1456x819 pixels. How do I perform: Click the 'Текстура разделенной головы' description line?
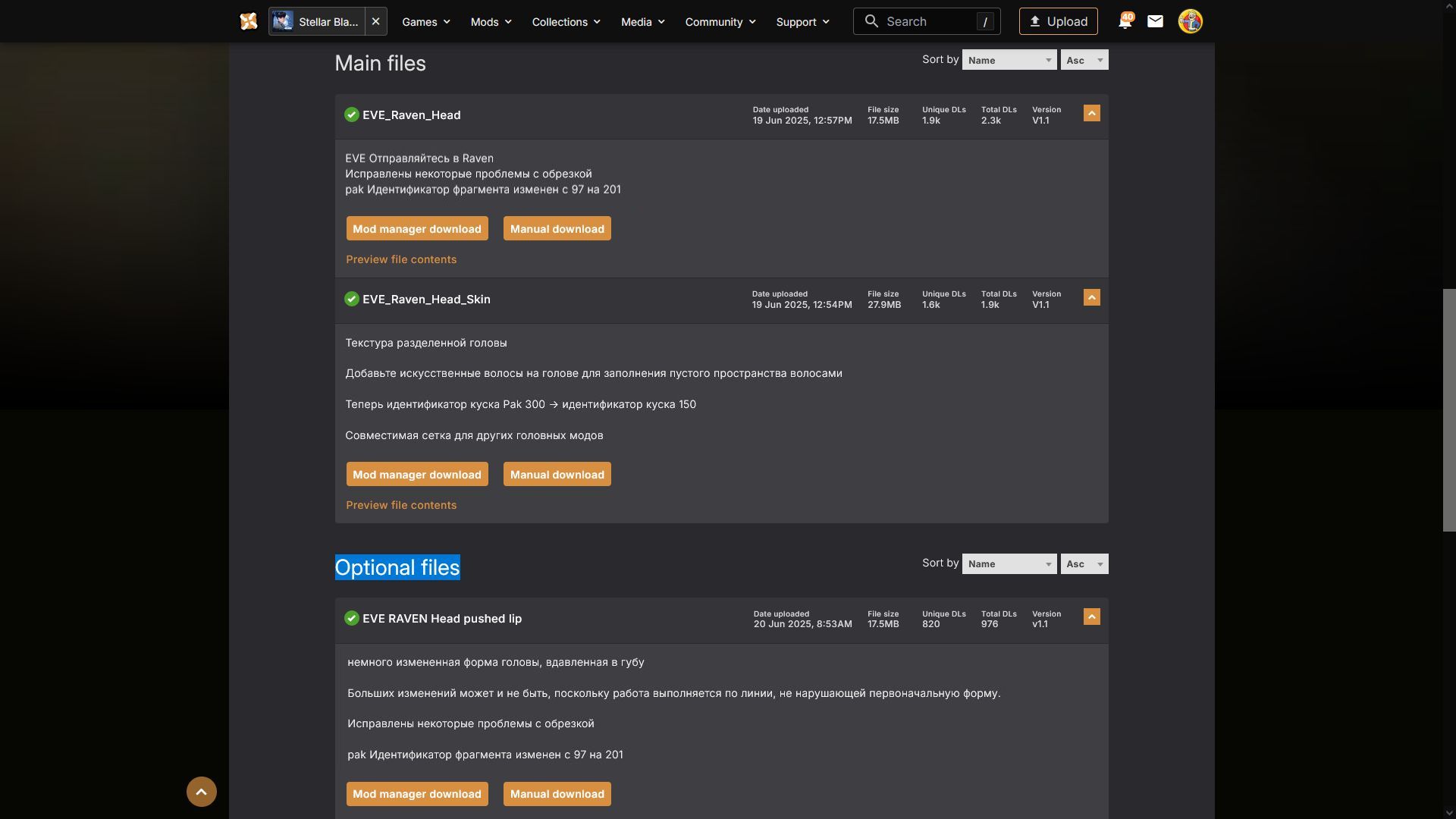tap(426, 342)
